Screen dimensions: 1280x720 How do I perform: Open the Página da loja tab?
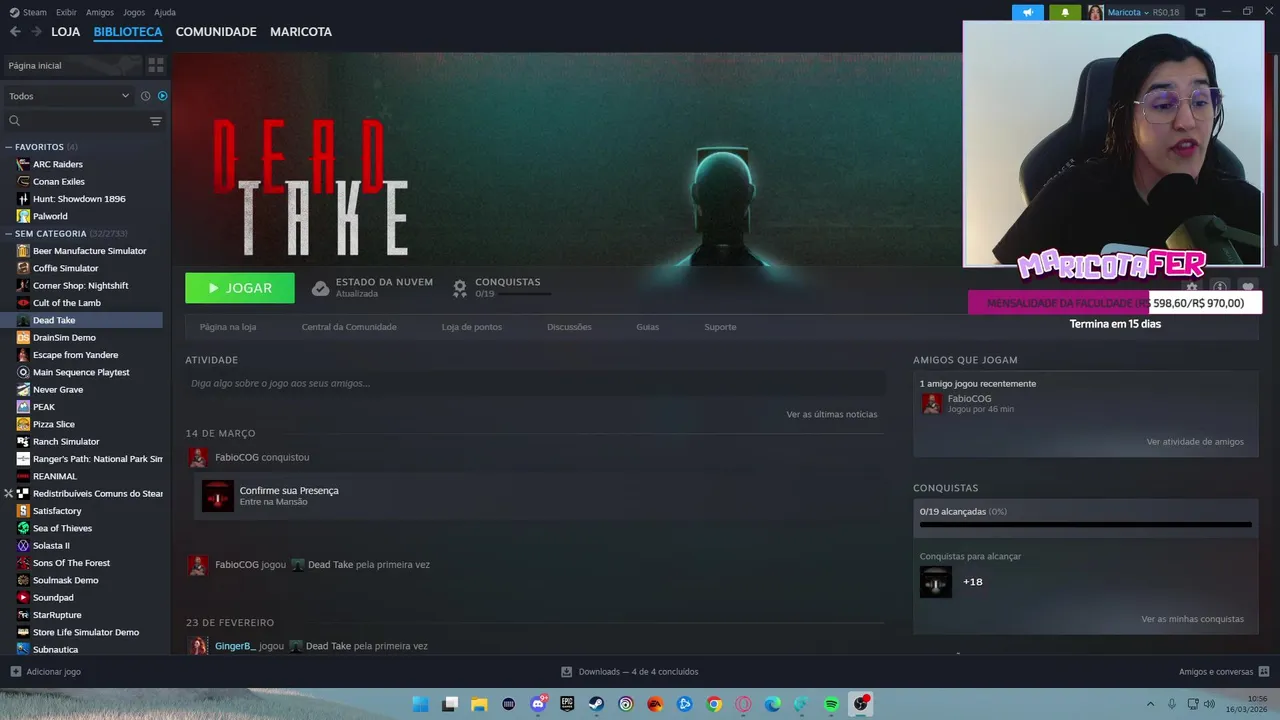228,327
